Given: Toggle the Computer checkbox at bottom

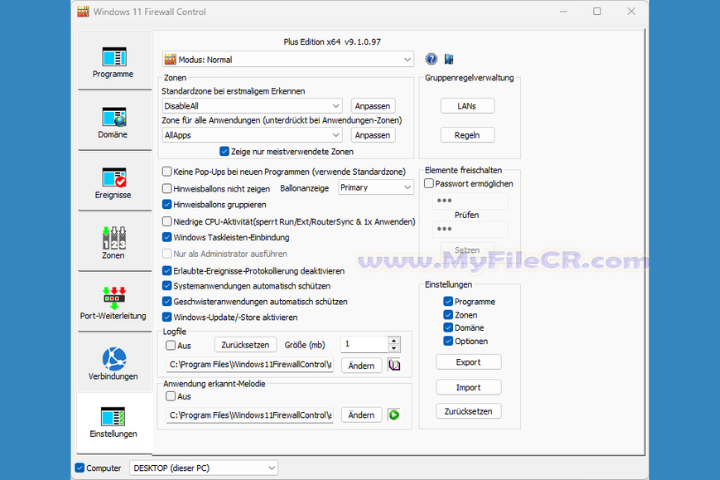Looking at the screenshot, I should 80,468.
